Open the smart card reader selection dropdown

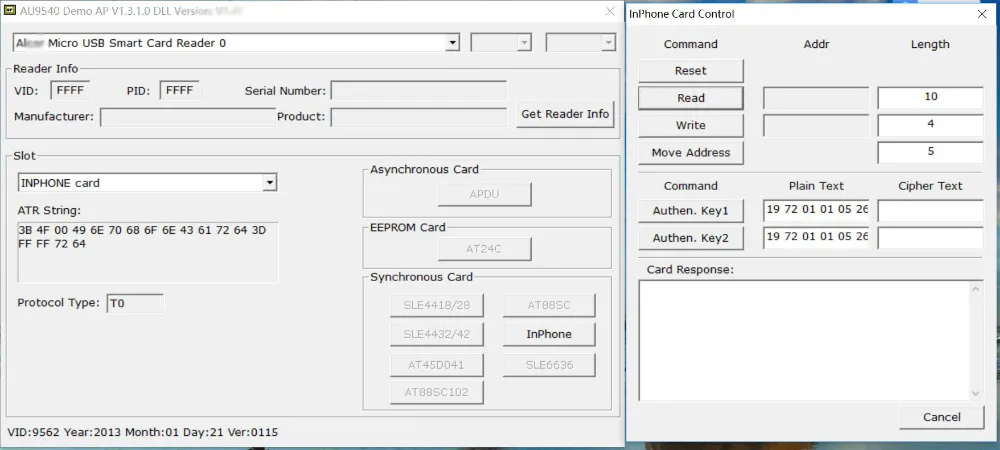click(x=452, y=43)
